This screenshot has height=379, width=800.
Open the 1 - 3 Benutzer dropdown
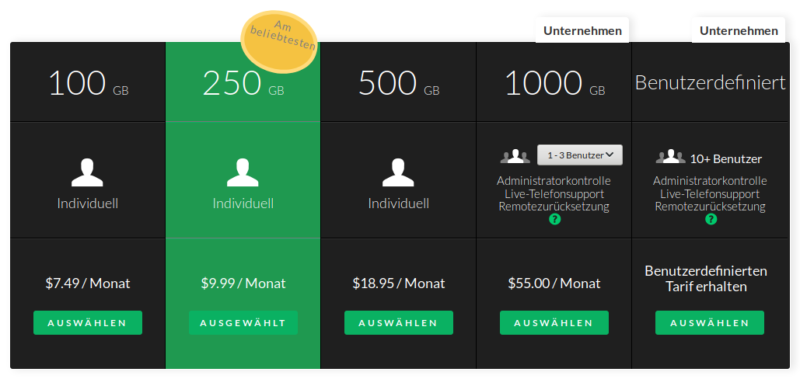coord(580,155)
